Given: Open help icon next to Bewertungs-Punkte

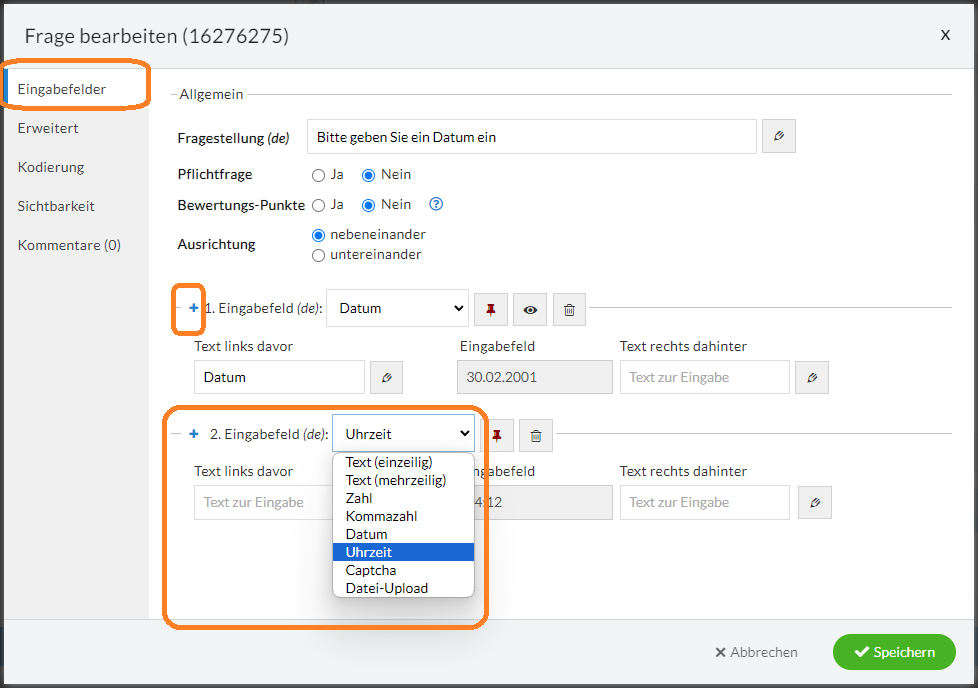Looking at the screenshot, I should [435, 204].
